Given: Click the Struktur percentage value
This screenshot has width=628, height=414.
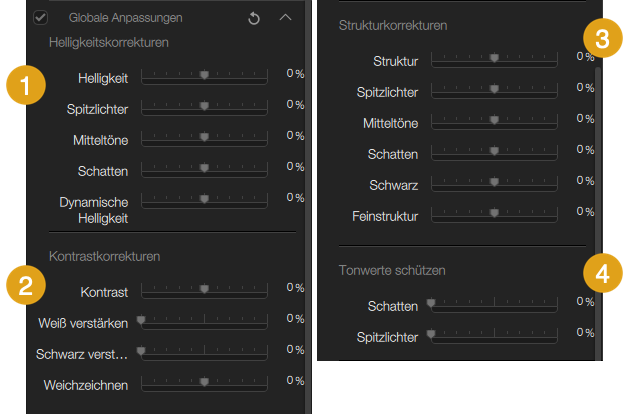Looking at the screenshot, I should coord(585,56).
